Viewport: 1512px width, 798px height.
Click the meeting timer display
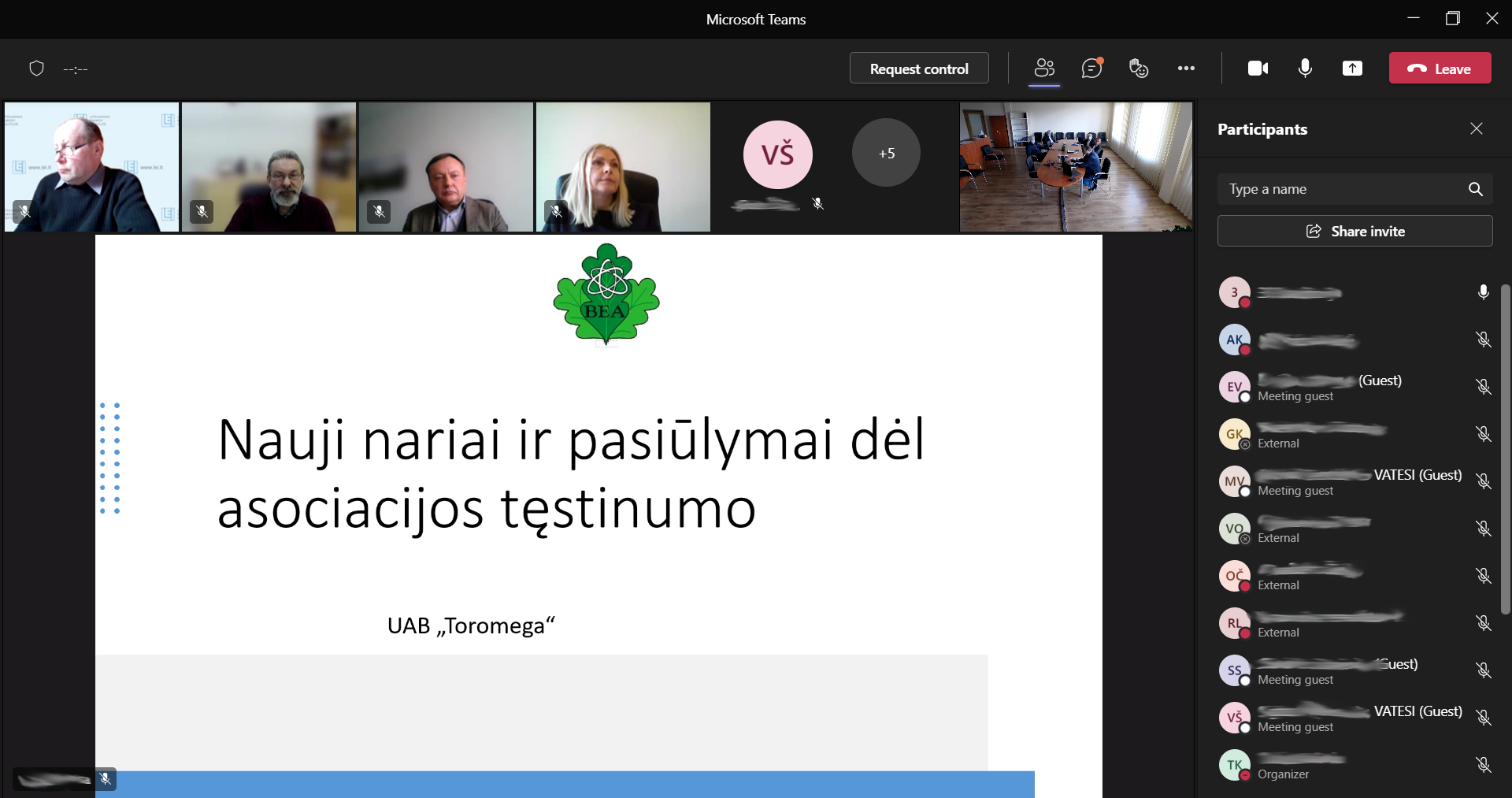point(75,69)
